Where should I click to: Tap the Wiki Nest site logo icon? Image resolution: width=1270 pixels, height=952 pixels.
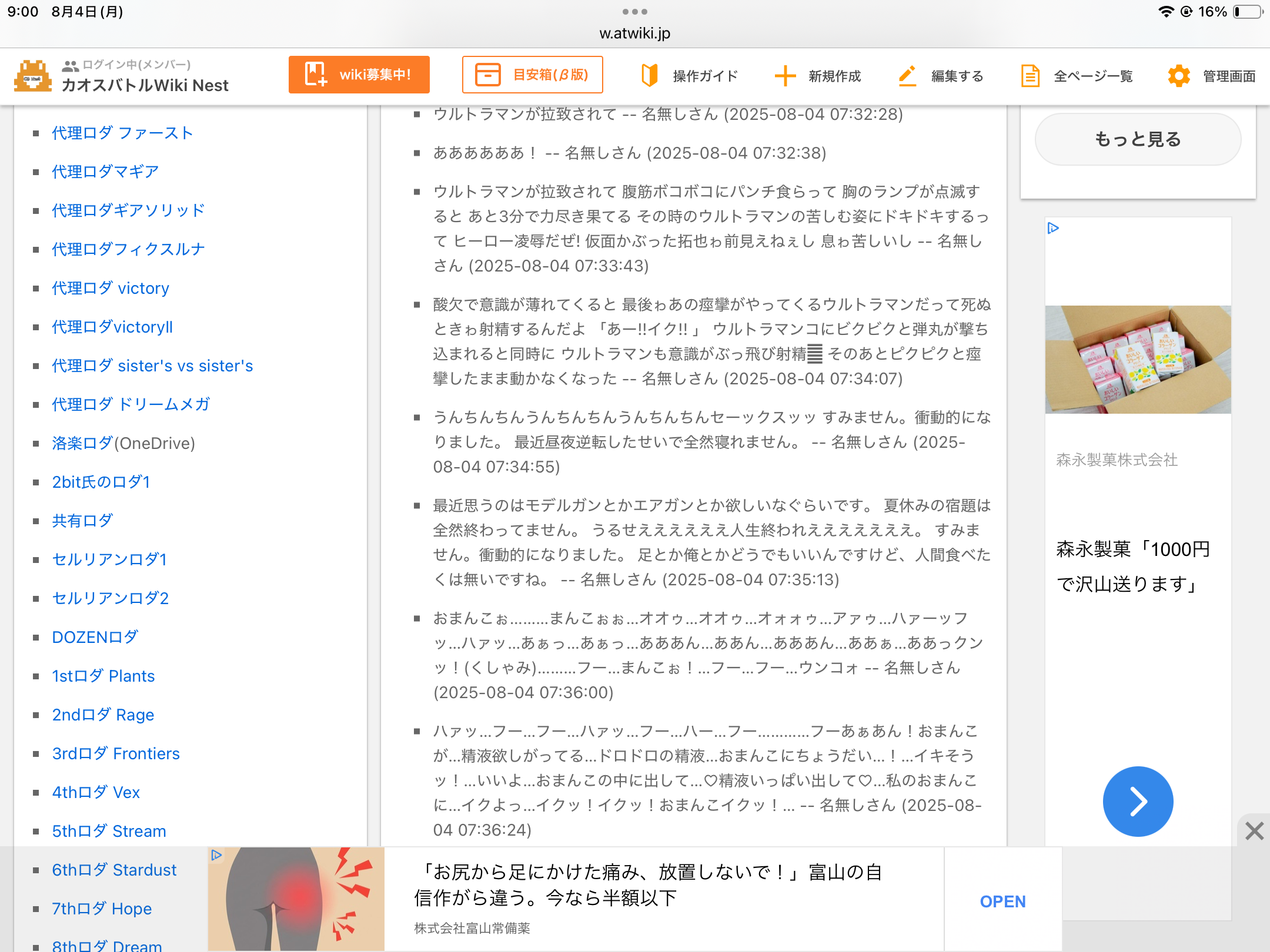(x=33, y=76)
